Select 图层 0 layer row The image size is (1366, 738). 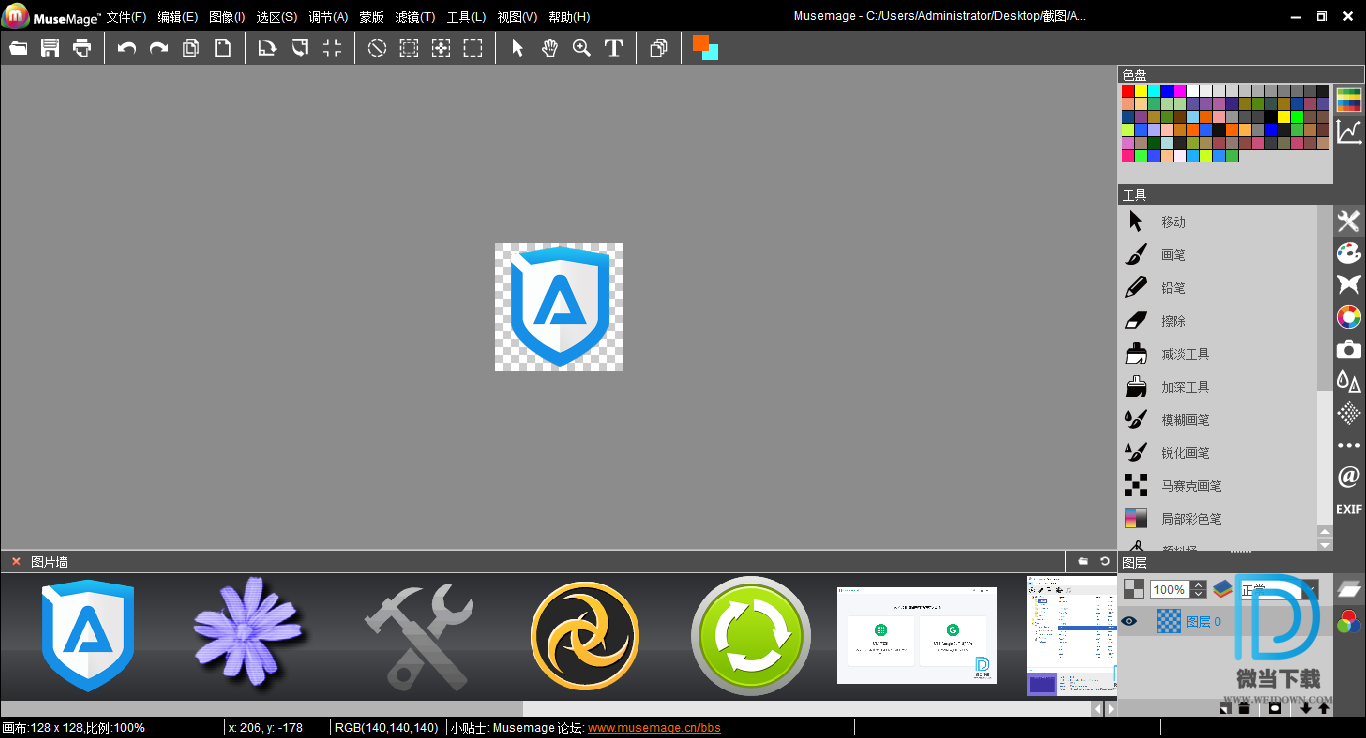[1225, 621]
